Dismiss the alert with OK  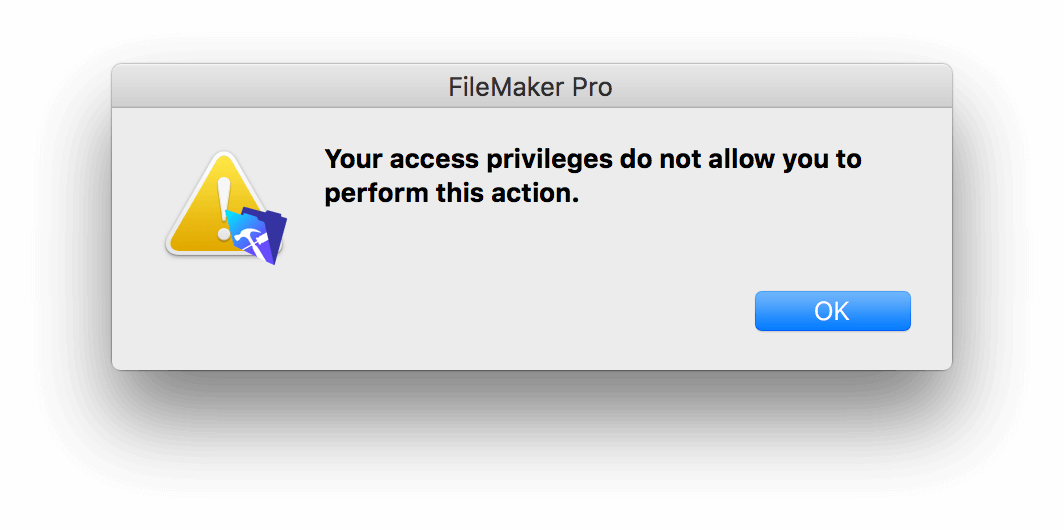(x=833, y=311)
